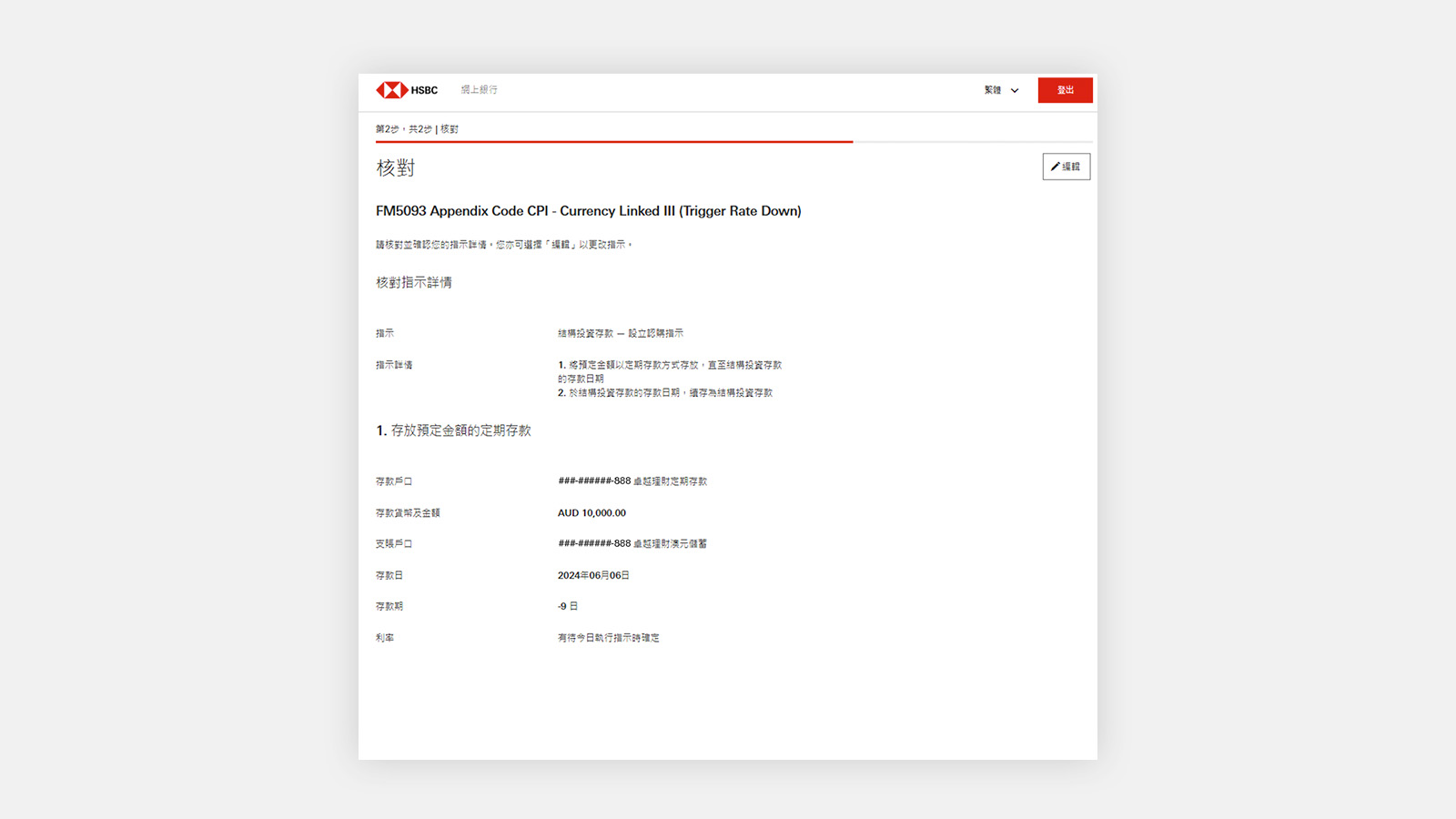
Task: Click the first line of 指示詳情 details
Action: coord(670,365)
